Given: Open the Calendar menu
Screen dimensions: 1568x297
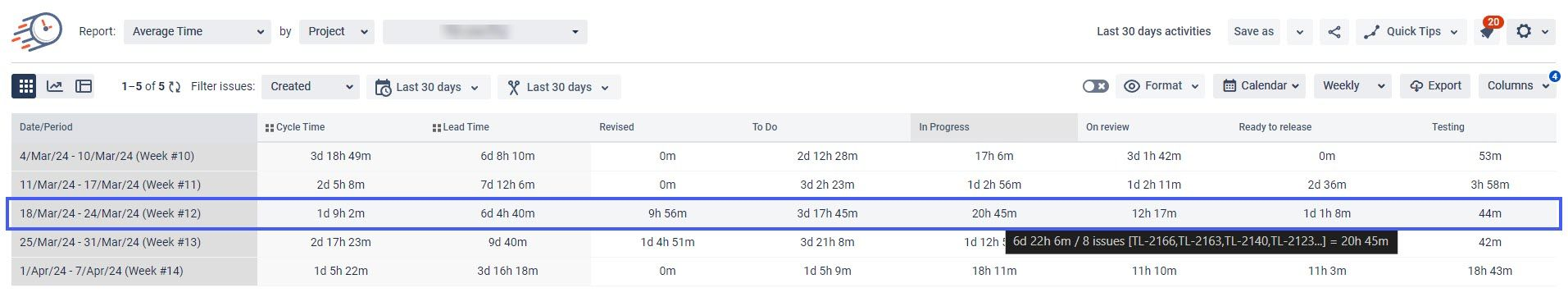Looking at the screenshot, I should click(x=1261, y=86).
